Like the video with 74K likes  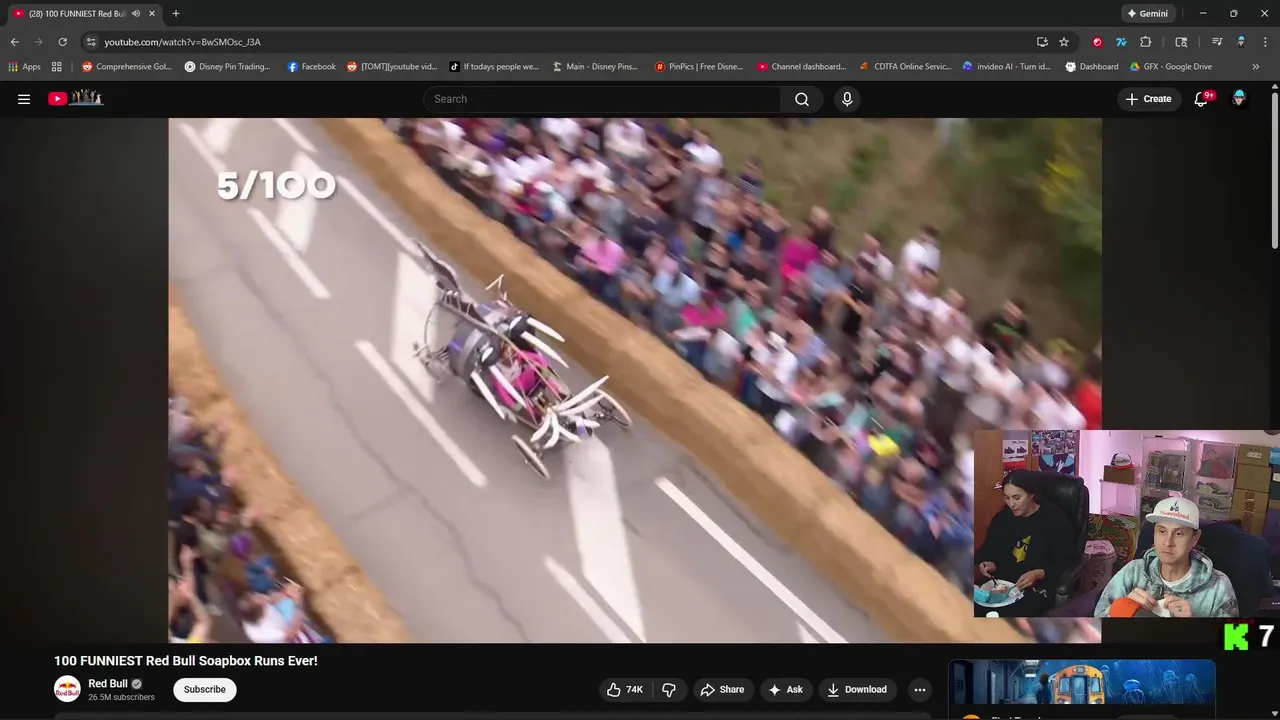point(625,689)
